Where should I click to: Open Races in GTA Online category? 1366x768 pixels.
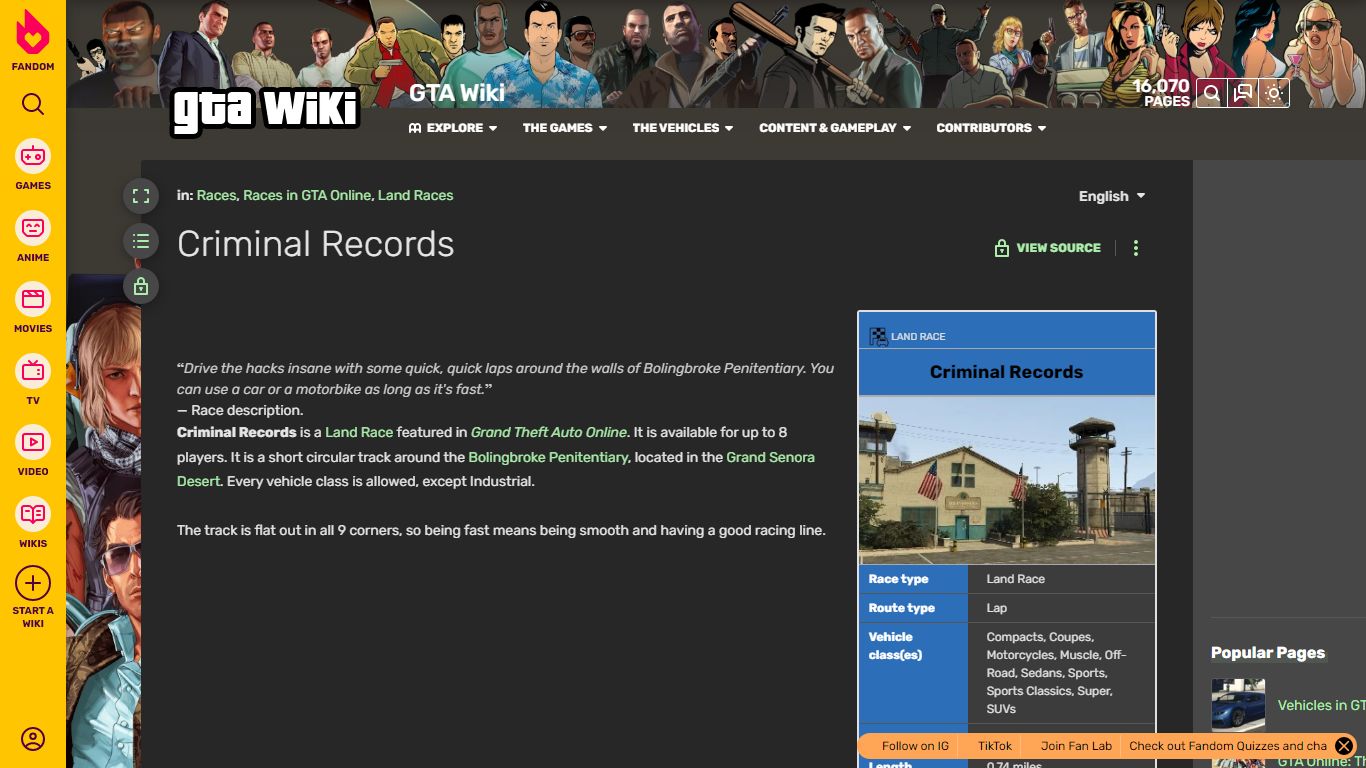click(307, 195)
